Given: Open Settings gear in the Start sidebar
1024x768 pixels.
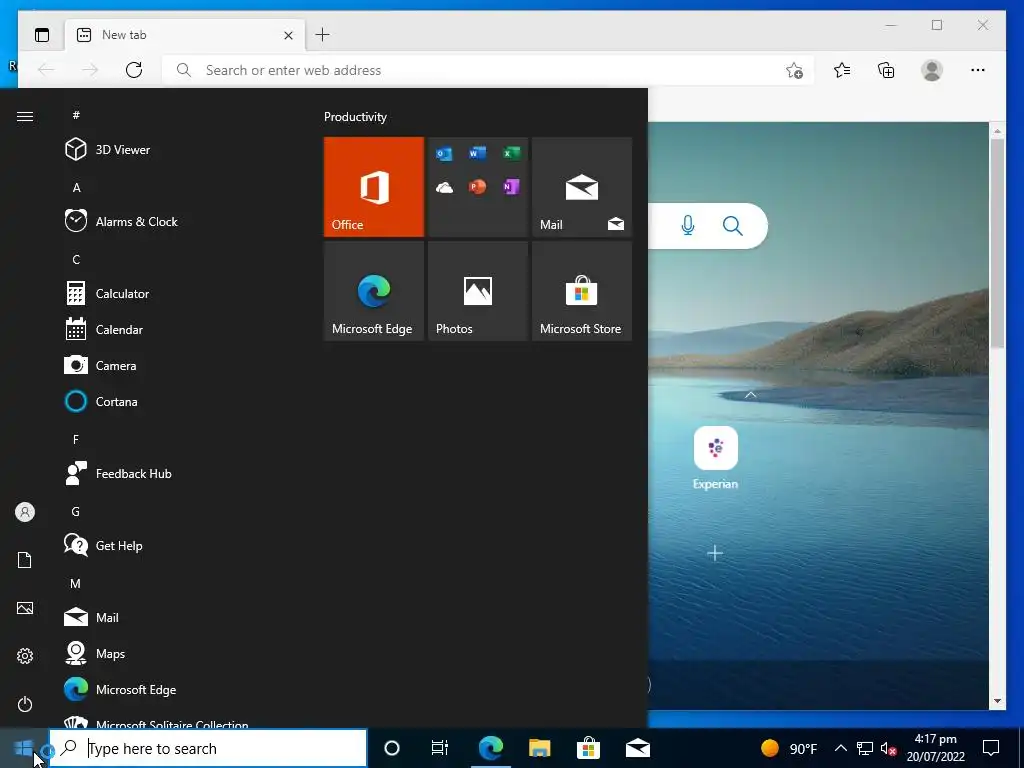Looking at the screenshot, I should (x=25, y=656).
